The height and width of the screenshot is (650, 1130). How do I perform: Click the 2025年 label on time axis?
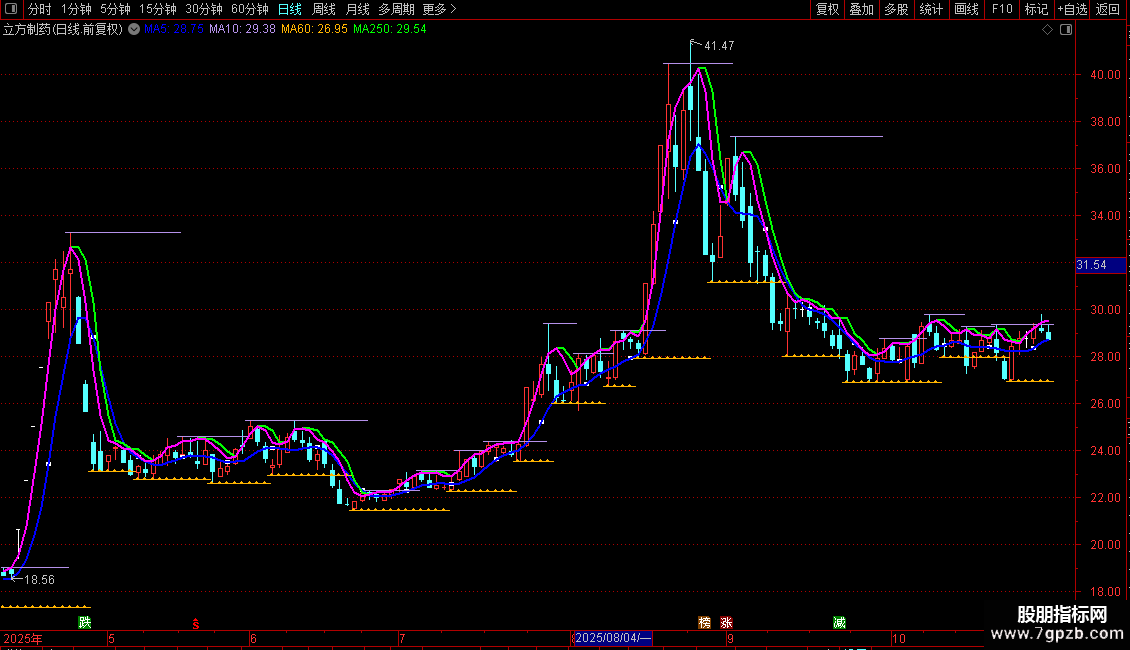(x=23, y=638)
